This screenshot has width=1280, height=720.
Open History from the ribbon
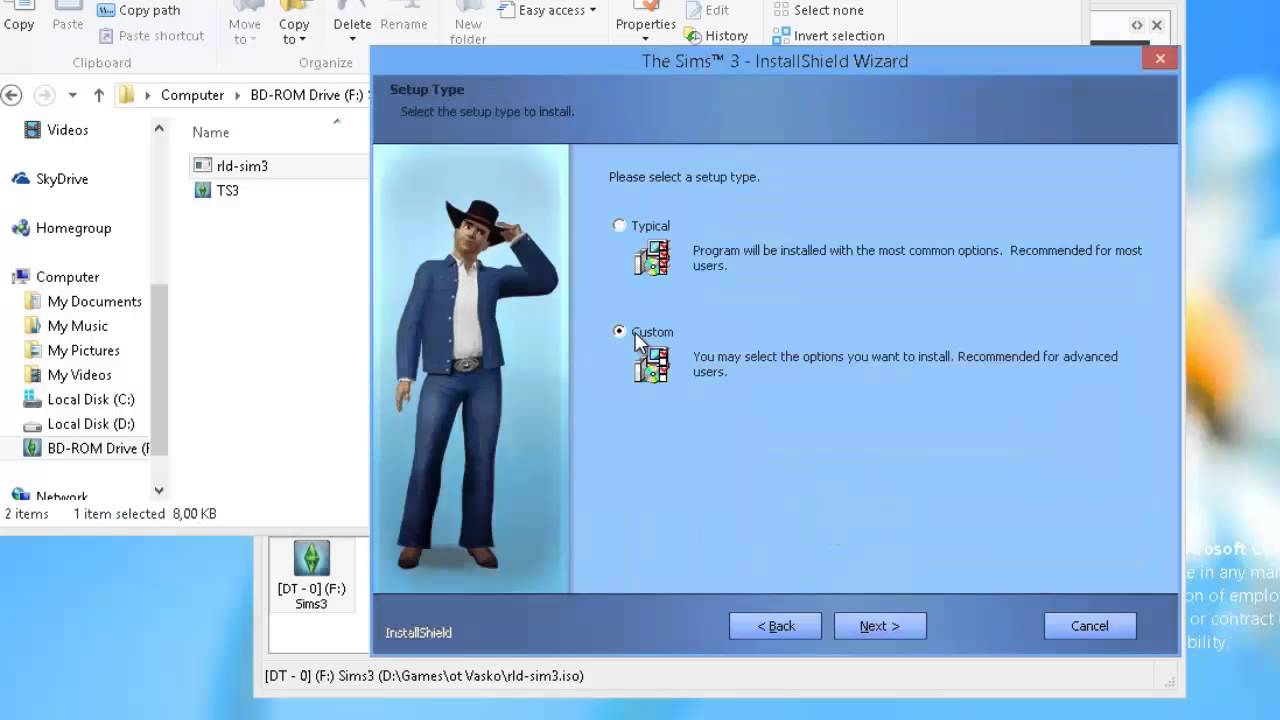(x=716, y=36)
